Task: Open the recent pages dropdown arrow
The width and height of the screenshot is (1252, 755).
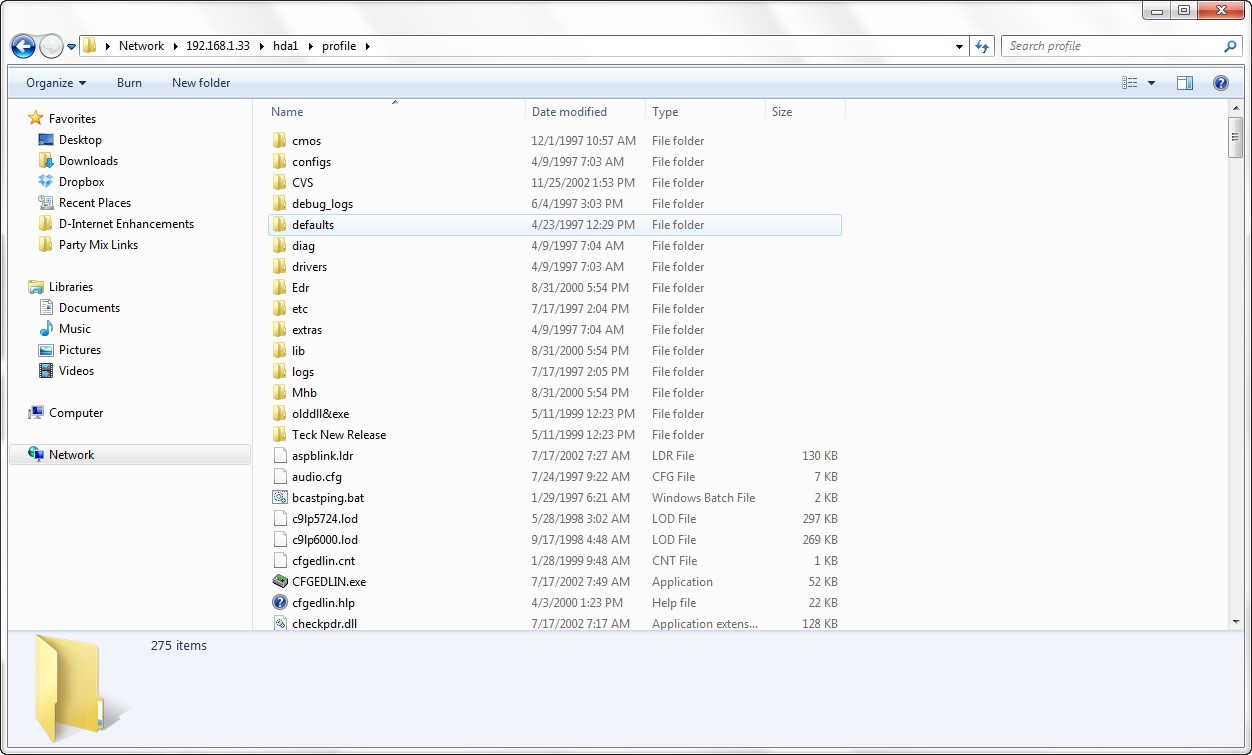Action: 72,47
